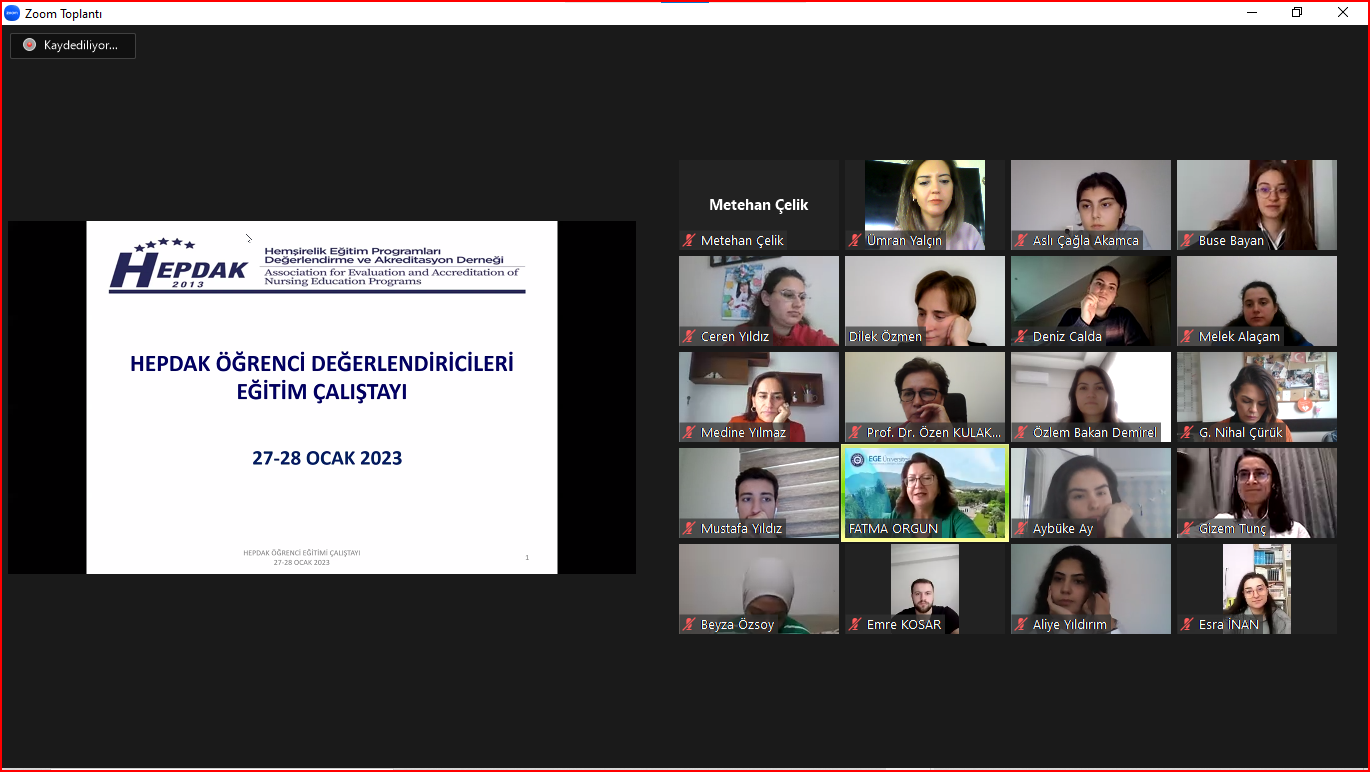Restore down the Zoom meeting window
This screenshot has width=1370, height=772.
point(1297,13)
